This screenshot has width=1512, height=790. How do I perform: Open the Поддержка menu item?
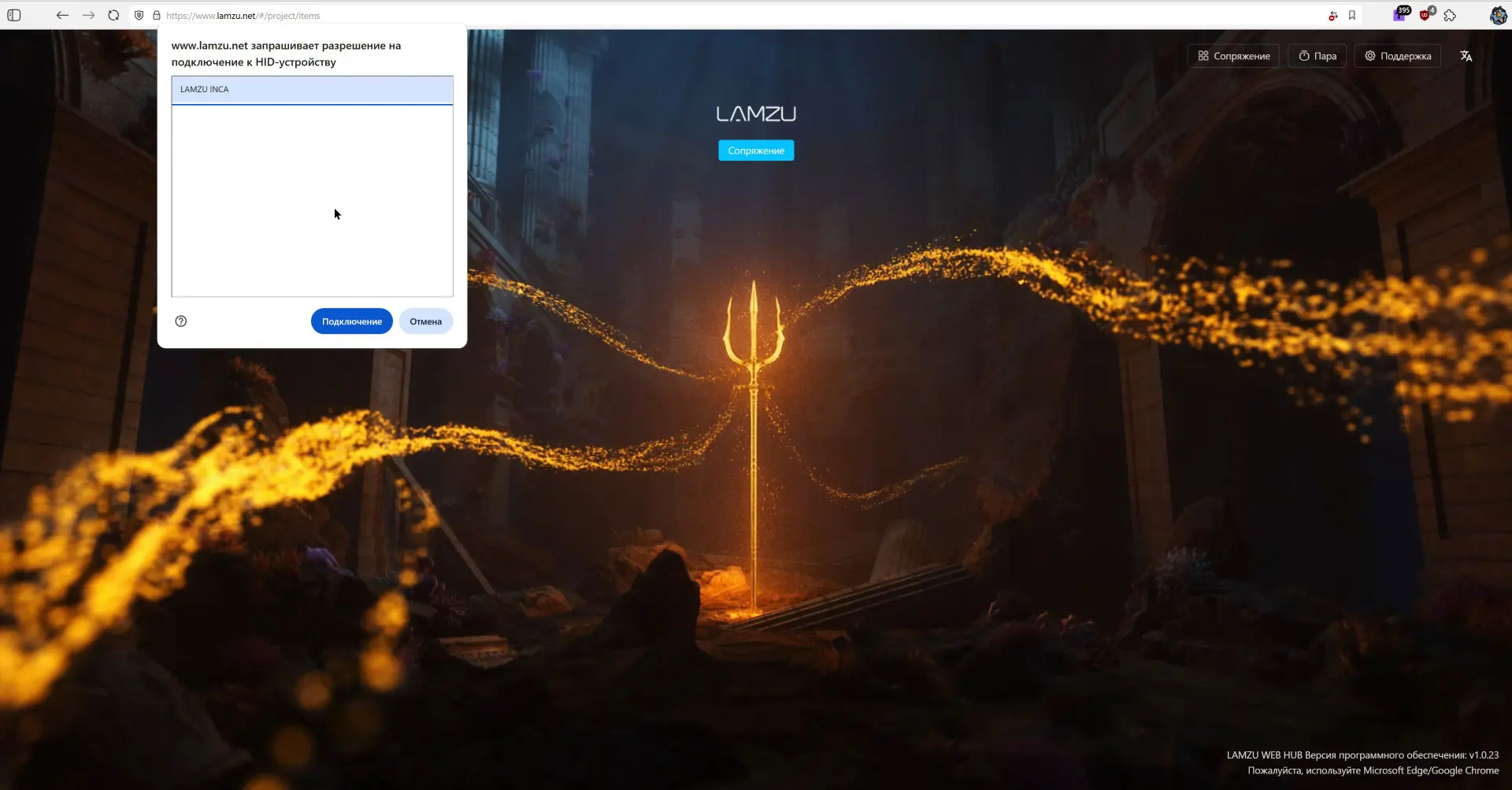[1397, 56]
